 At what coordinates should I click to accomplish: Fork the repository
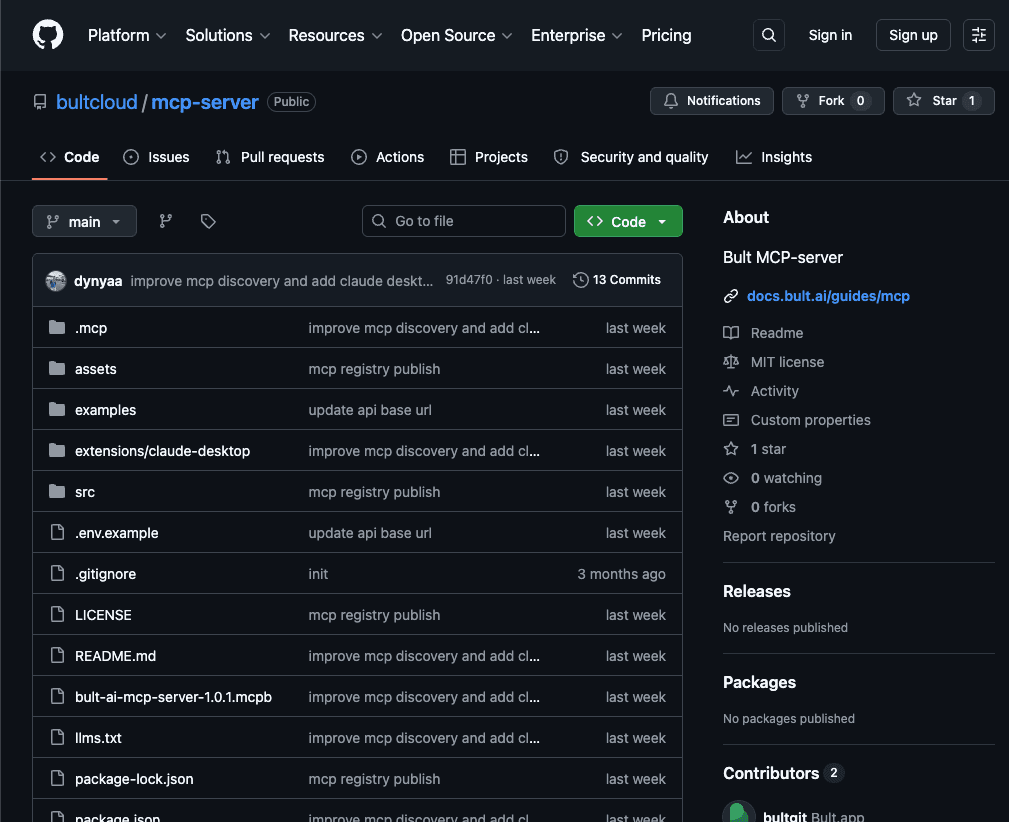833,101
